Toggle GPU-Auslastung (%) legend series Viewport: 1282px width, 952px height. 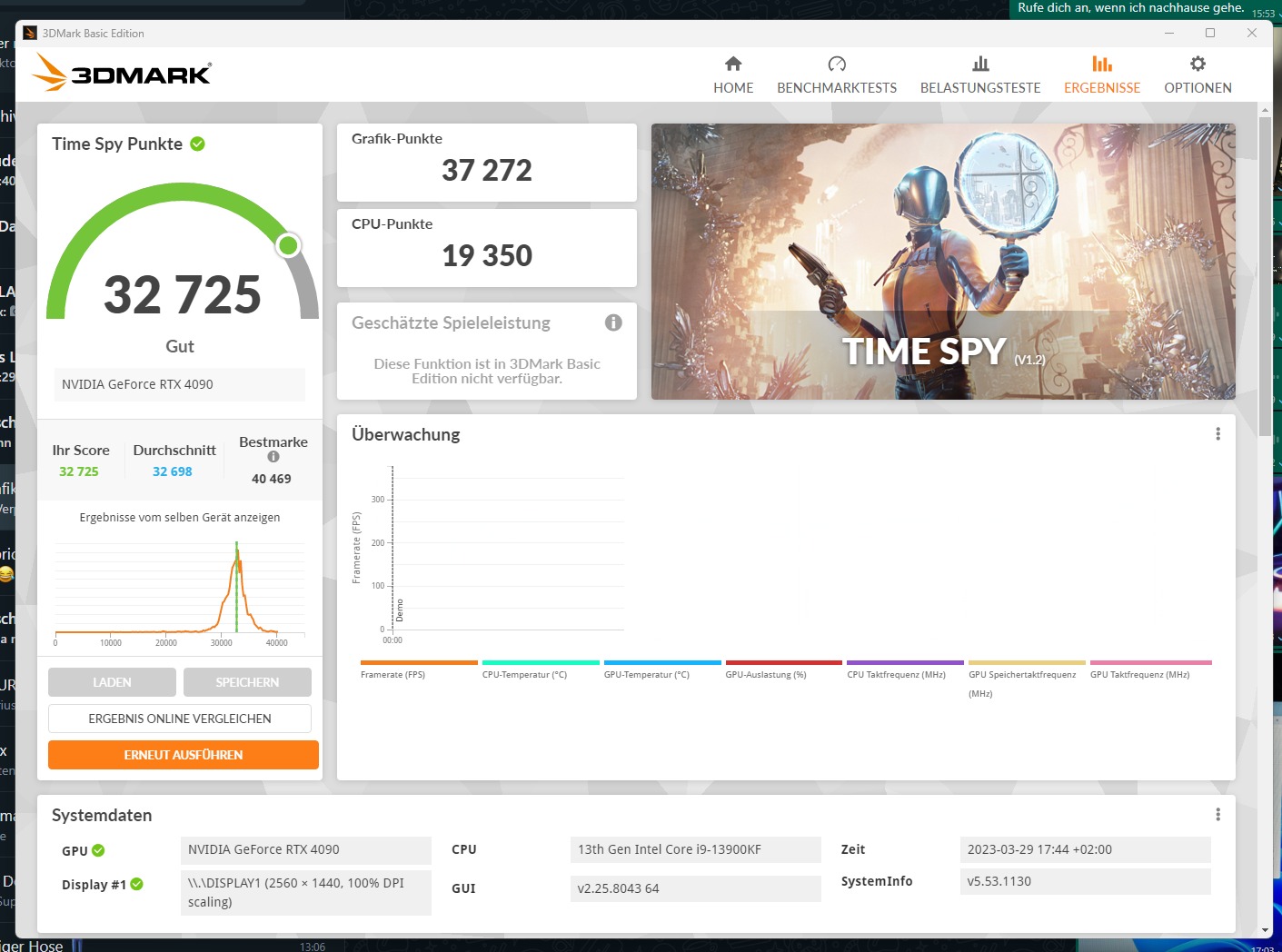(783, 669)
